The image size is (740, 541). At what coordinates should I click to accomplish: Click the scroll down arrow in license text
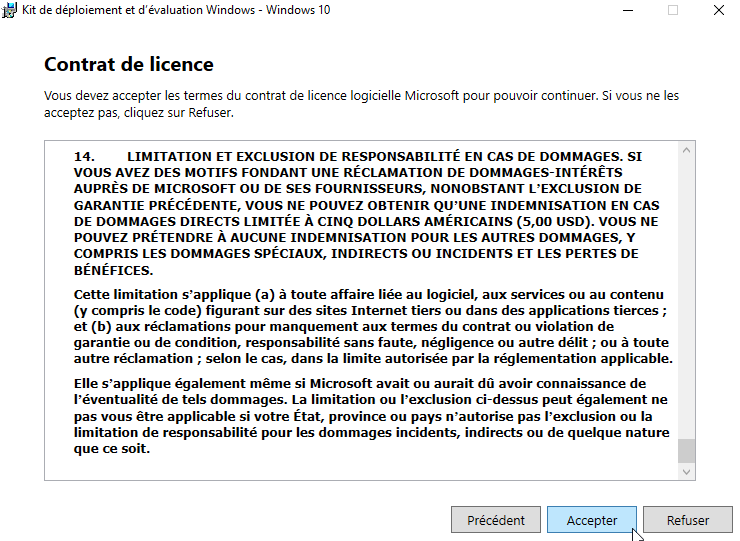click(686, 472)
